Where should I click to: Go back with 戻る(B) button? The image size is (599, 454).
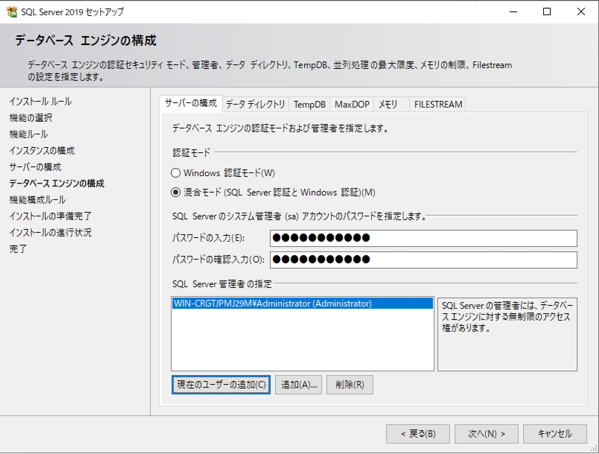(x=418, y=434)
